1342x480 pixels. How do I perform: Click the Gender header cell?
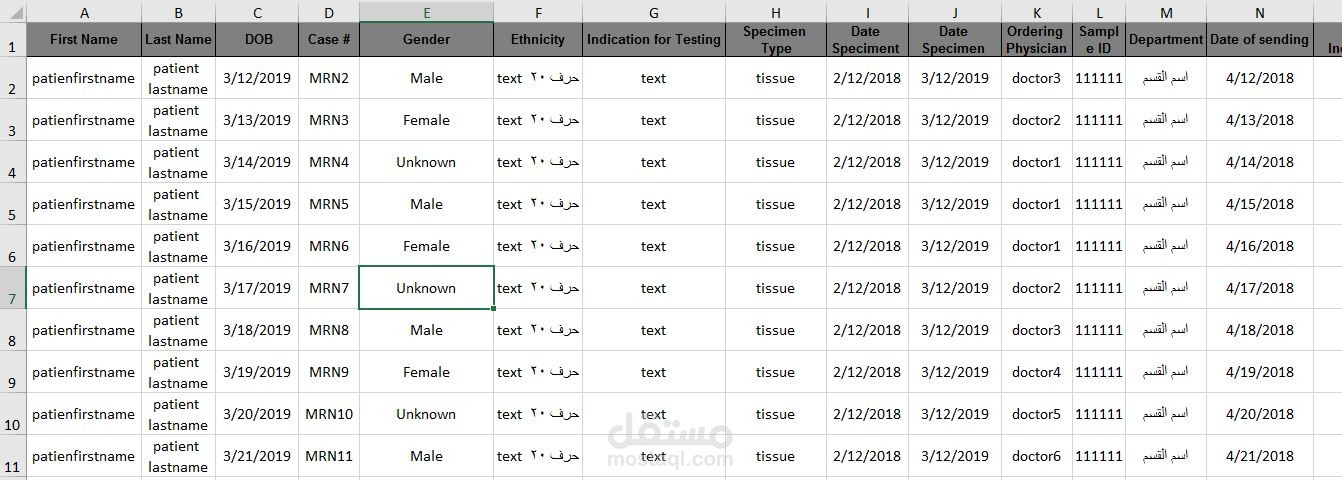click(x=426, y=40)
